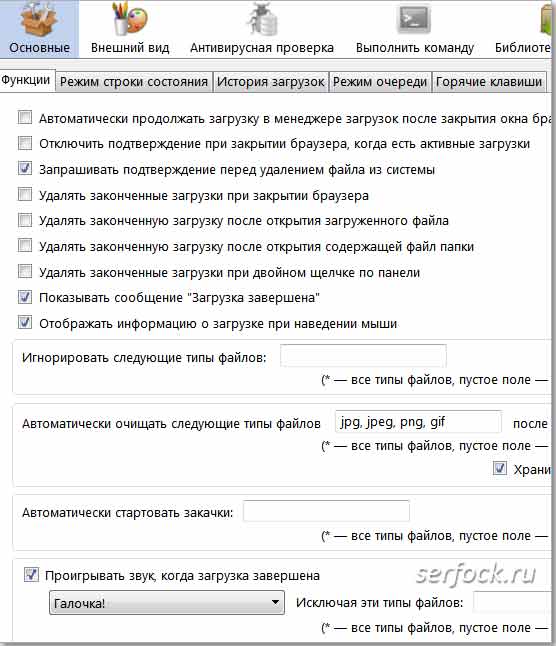The image size is (556, 646).
Task: Click the Внешний вид label text
Action: (x=130, y=48)
